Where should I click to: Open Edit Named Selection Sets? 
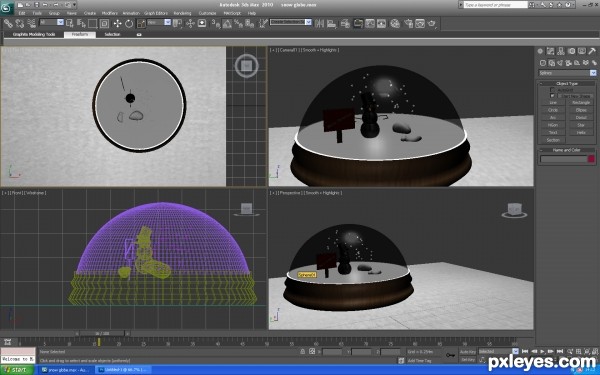click(263, 24)
